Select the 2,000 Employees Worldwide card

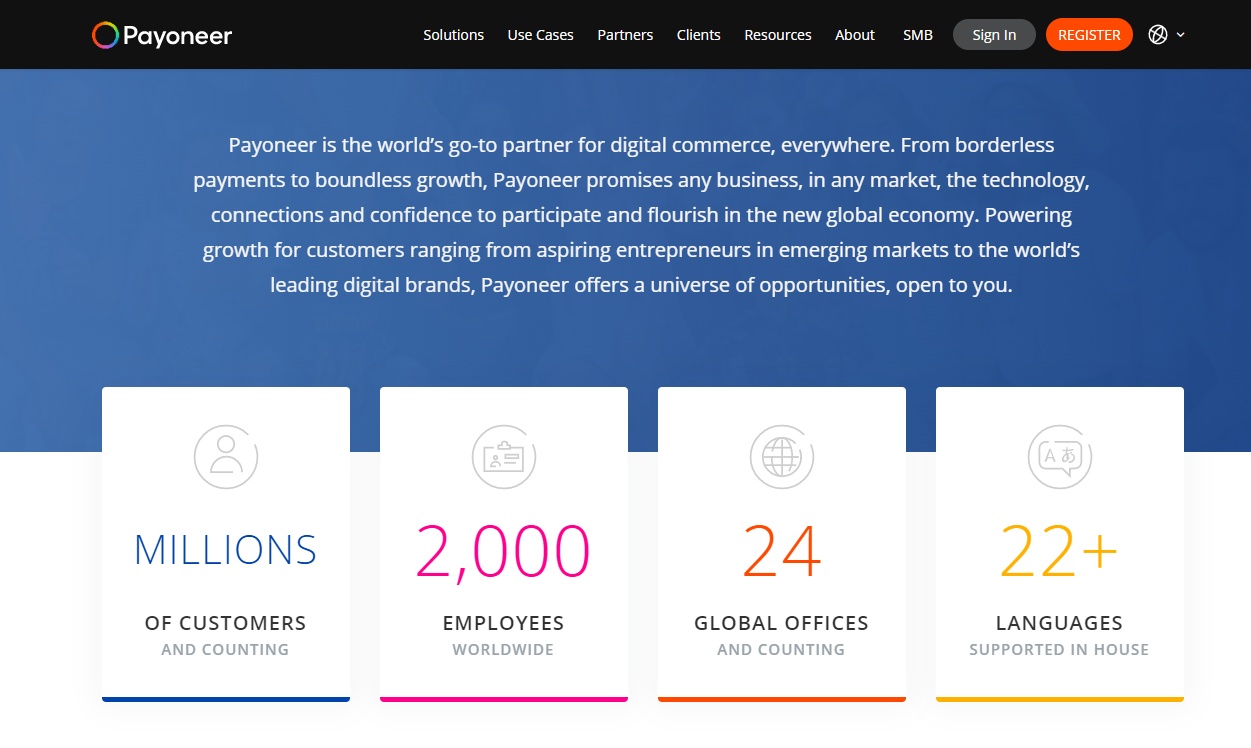(x=504, y=544)
